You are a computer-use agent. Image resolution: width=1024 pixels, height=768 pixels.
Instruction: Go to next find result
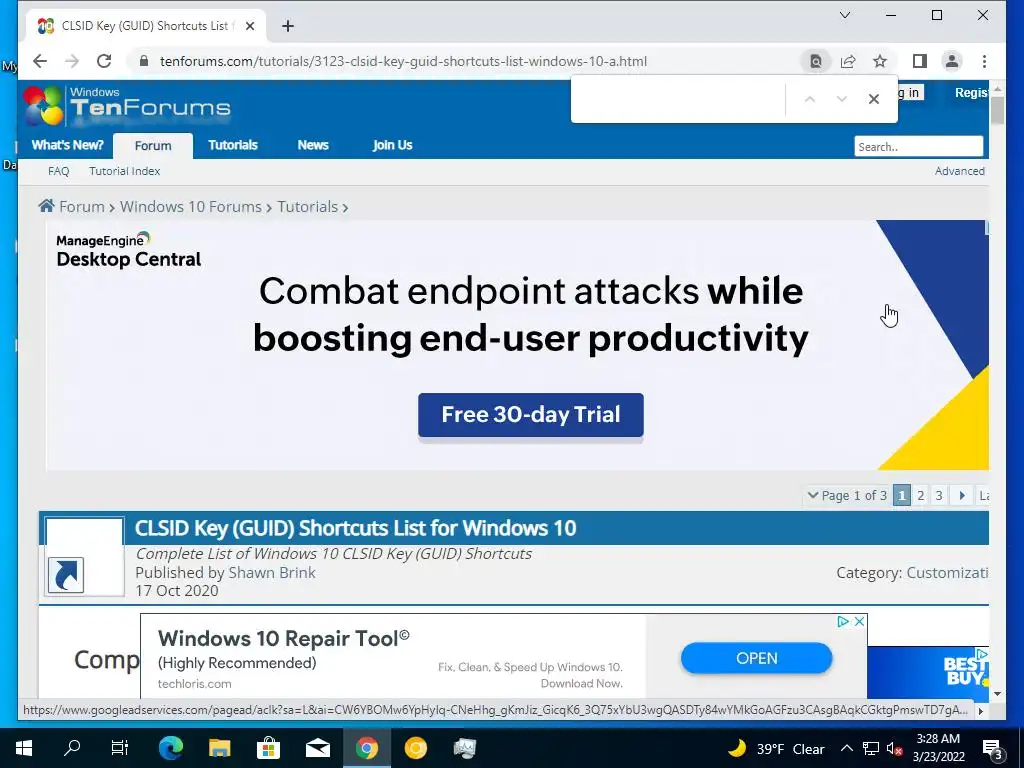coord(842,99)
